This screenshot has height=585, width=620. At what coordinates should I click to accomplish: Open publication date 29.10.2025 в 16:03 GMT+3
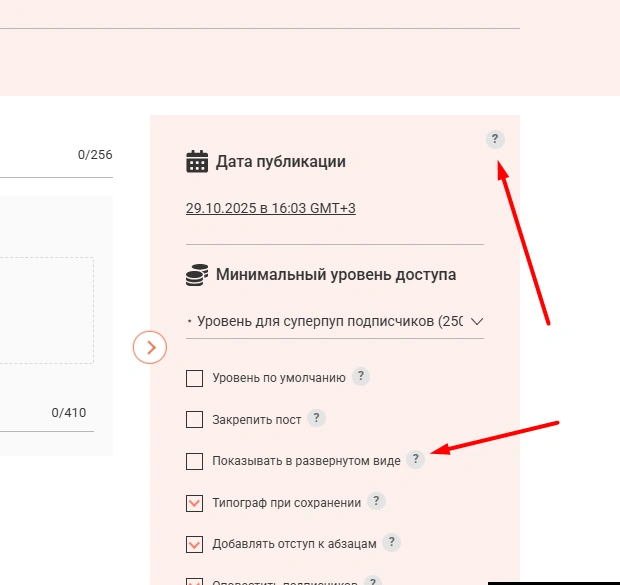pyautogui.click(x=271, y=208)
